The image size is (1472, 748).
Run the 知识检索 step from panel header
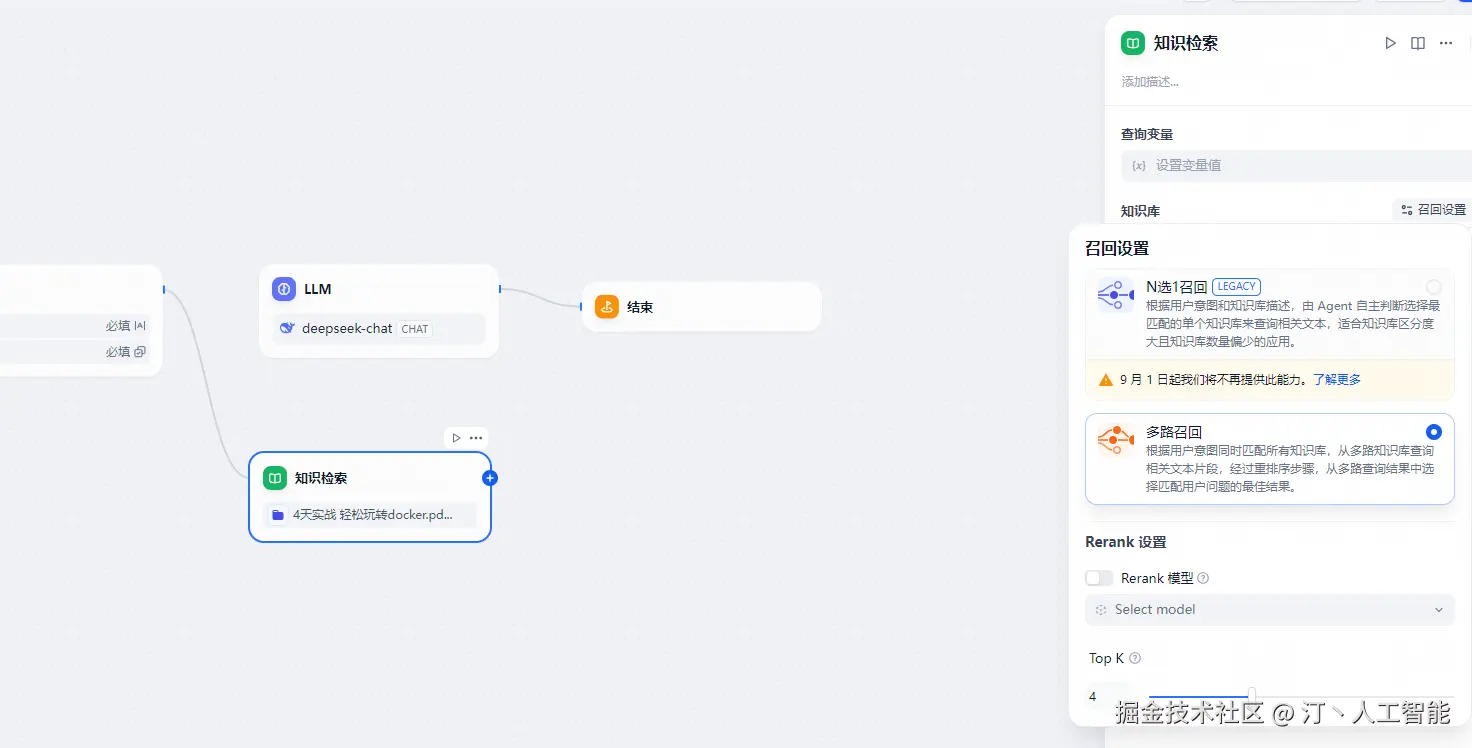click(1390, 43)
